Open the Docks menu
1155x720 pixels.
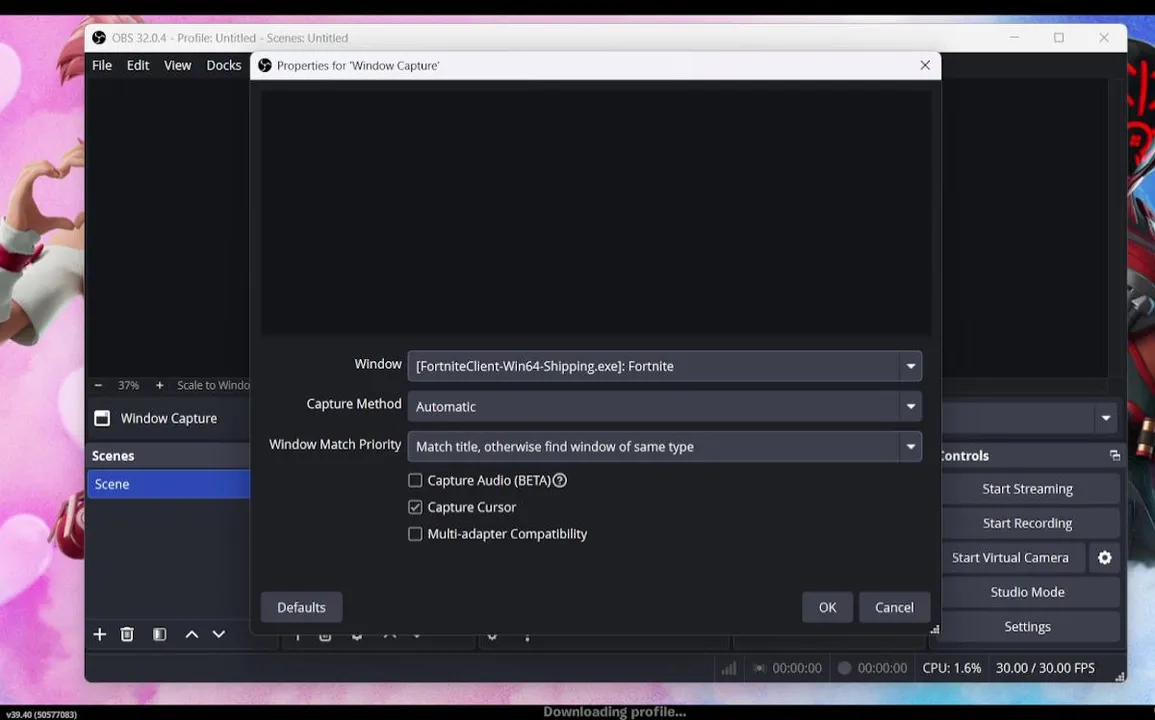click(223, 66)
